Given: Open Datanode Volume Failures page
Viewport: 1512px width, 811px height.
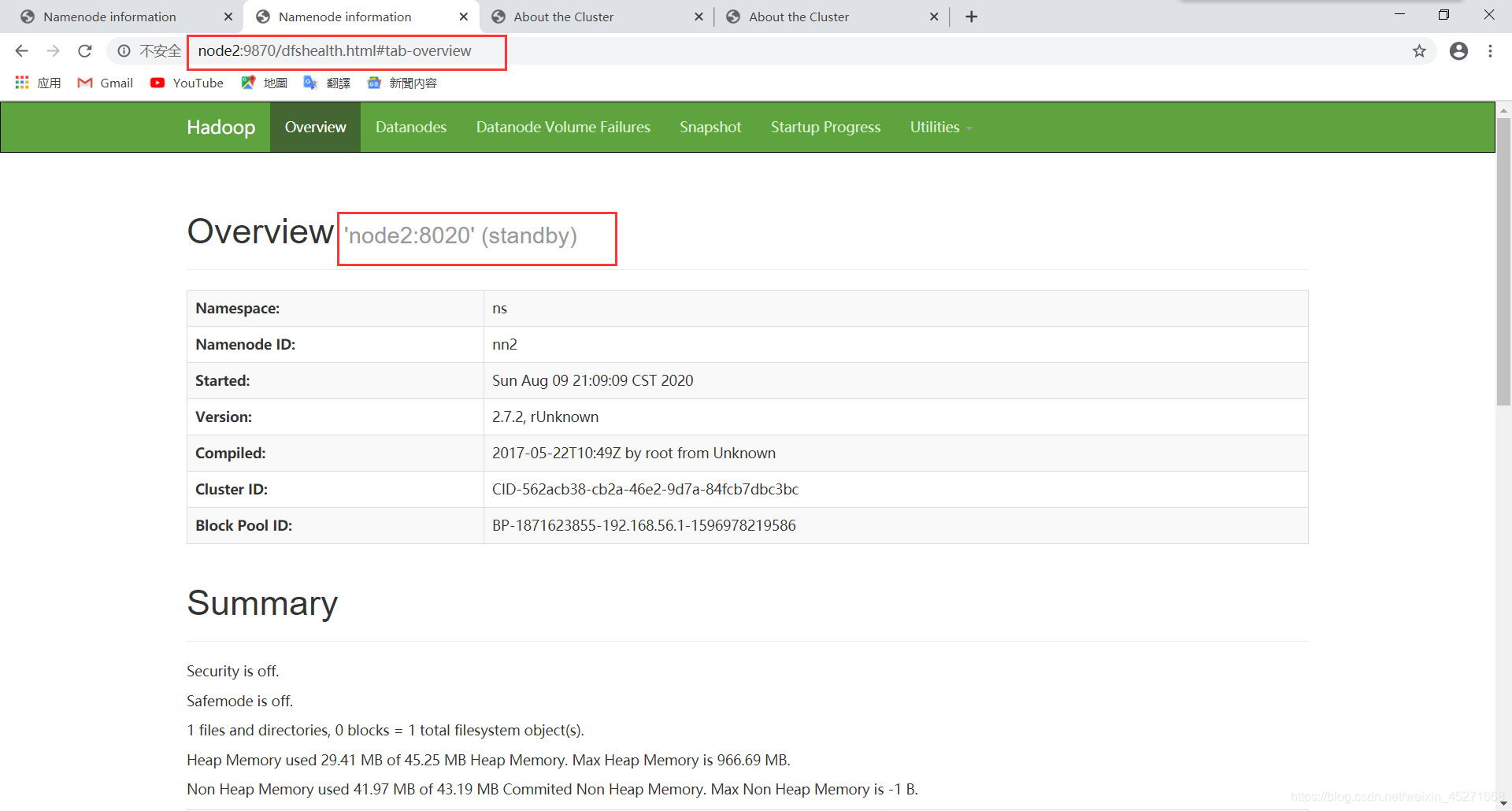Looking at the screenshot, I should (563, 127).
